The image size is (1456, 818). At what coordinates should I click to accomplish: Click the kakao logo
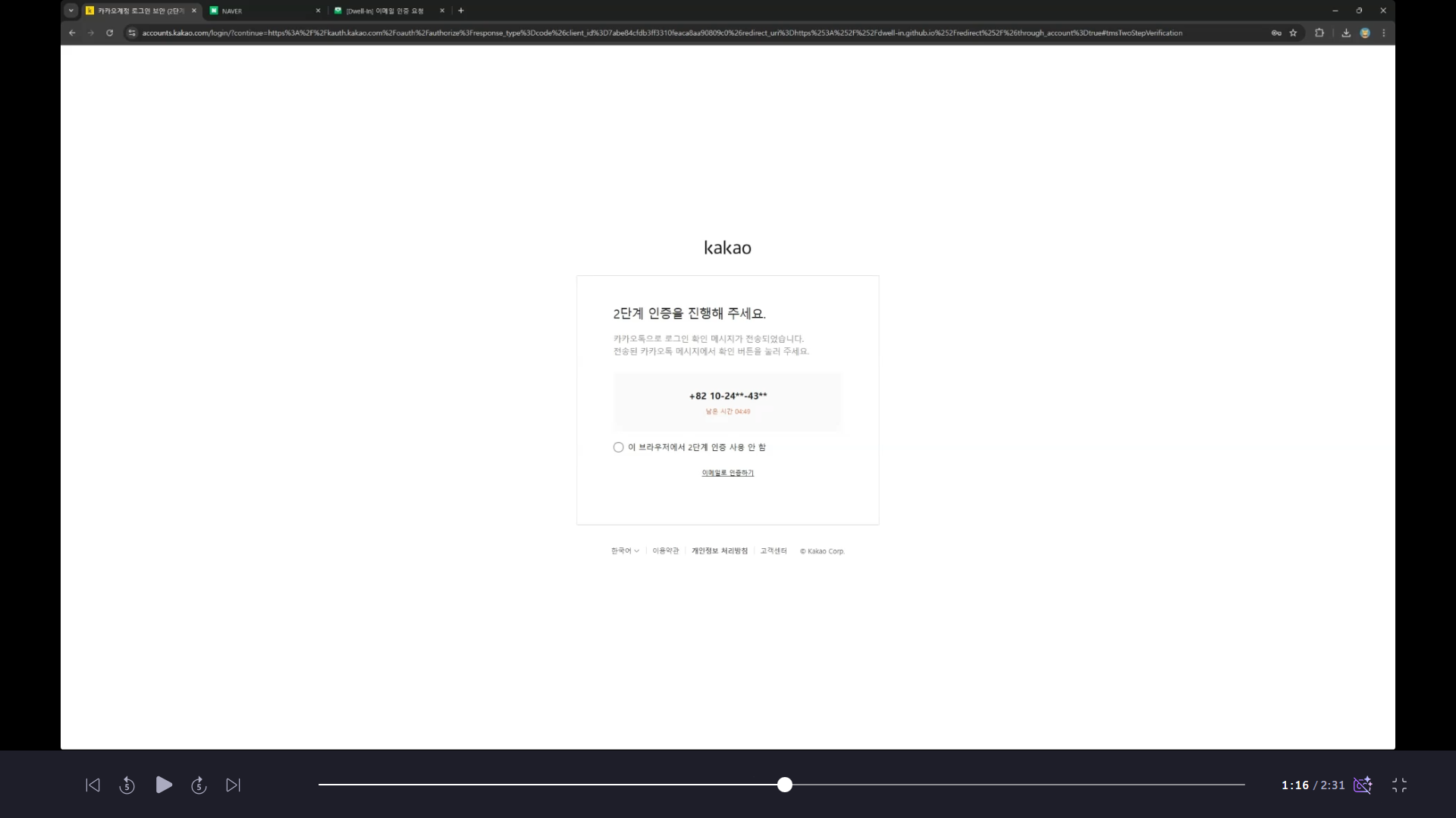tap(727, 248)
